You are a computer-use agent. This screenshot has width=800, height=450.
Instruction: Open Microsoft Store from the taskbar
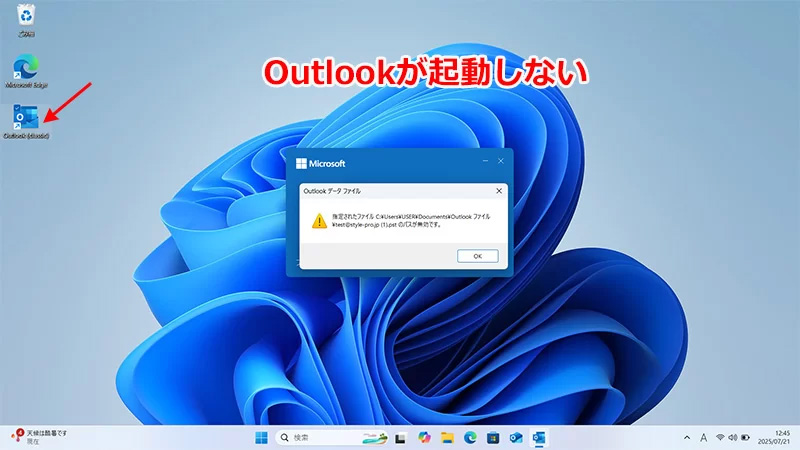pyautogui.click(x=493, y=437)
